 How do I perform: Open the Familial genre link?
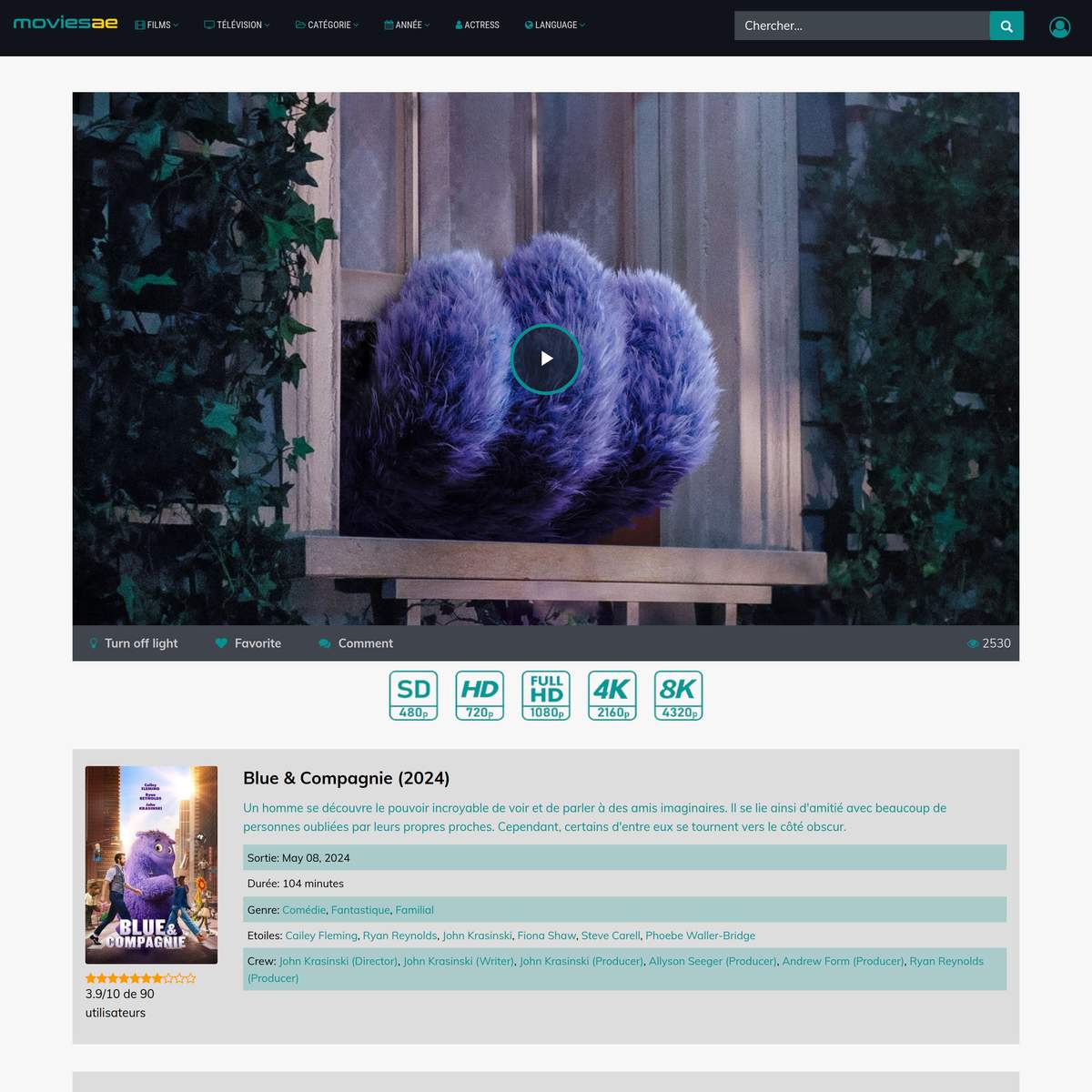coord(415,910)
